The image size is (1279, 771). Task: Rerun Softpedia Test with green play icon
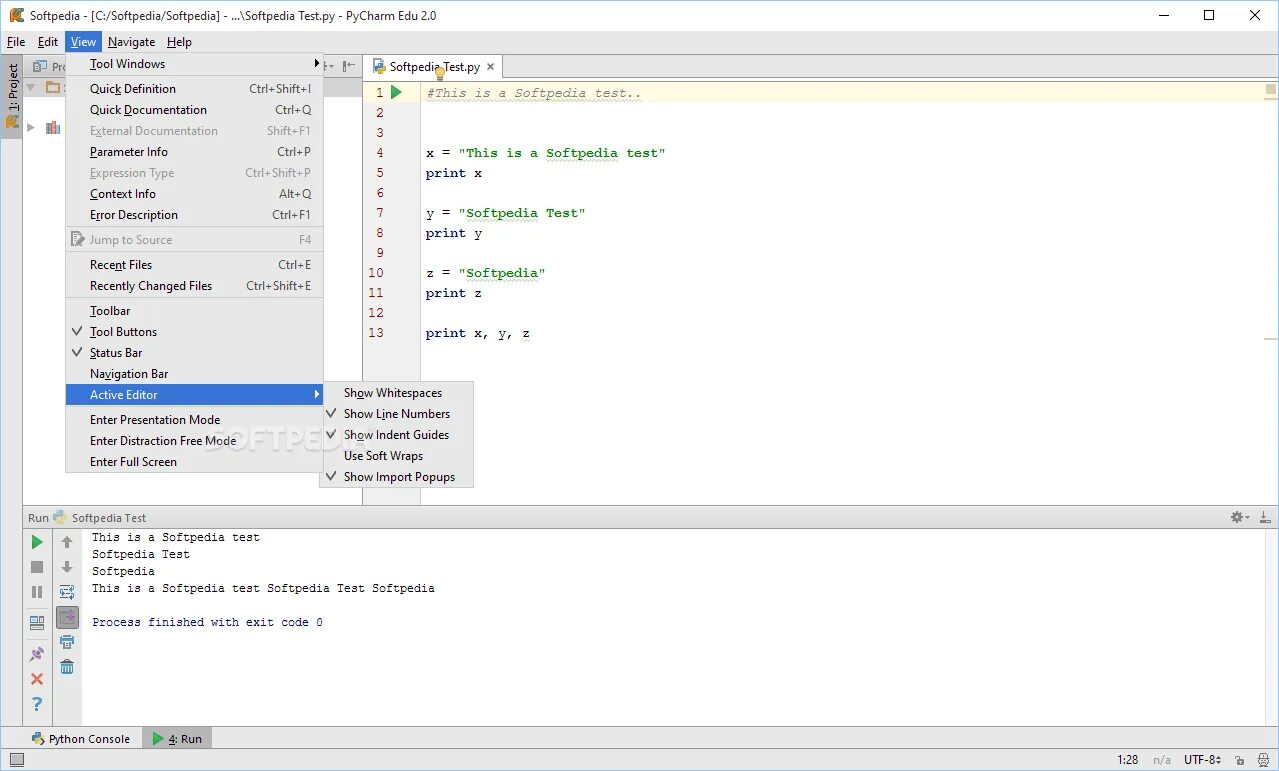(37, 542)
